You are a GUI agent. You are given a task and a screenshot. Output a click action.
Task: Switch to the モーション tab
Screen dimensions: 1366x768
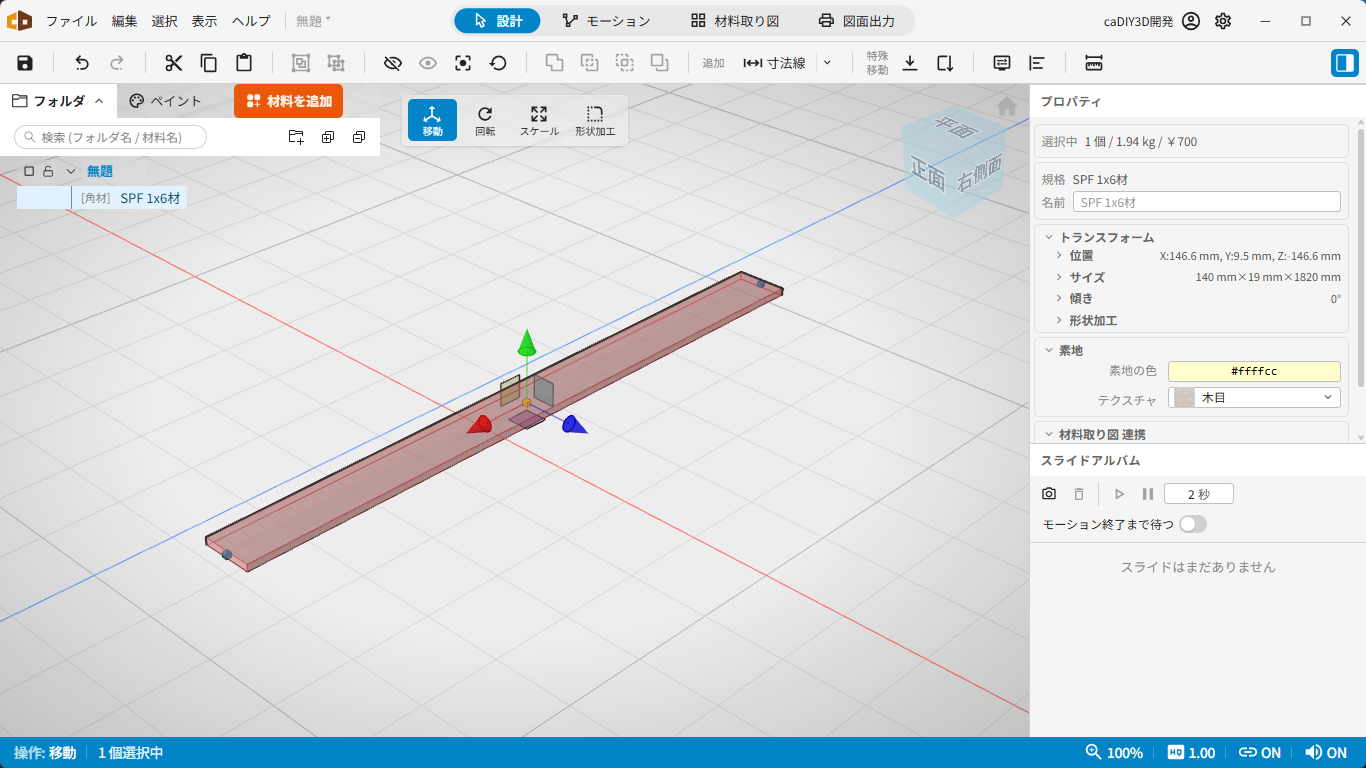pyautogui.click(x=606, y=21)
